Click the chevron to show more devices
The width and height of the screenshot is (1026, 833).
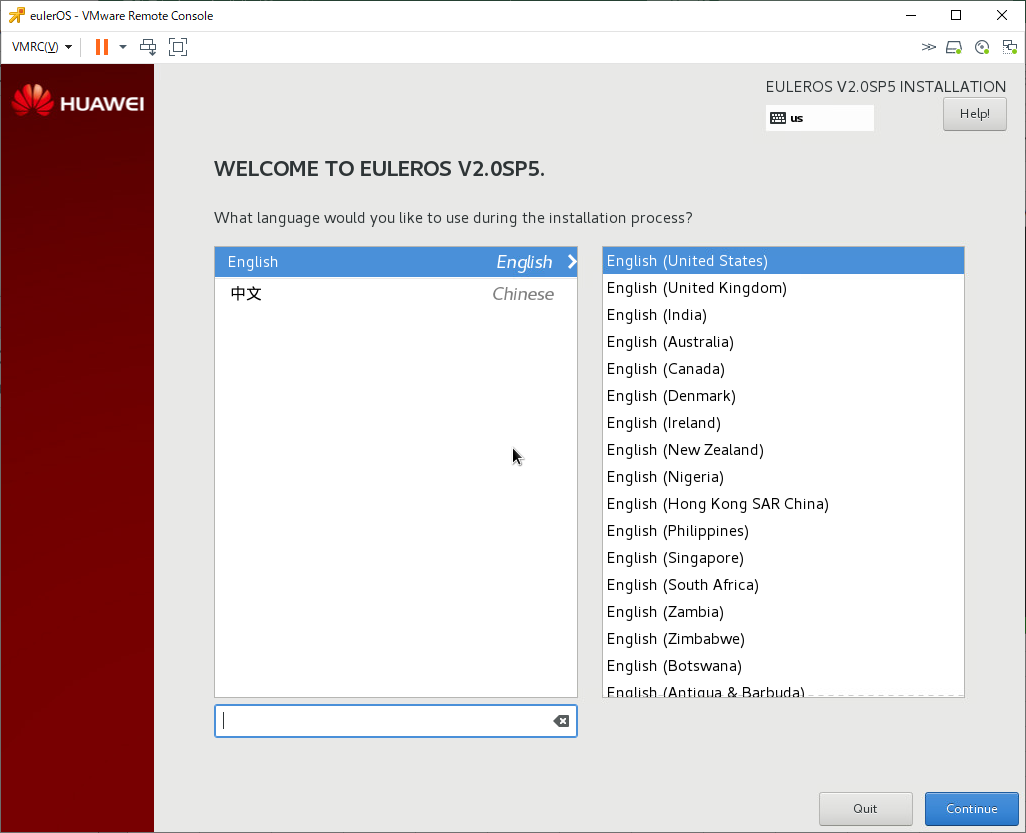(x=928, y=46)
